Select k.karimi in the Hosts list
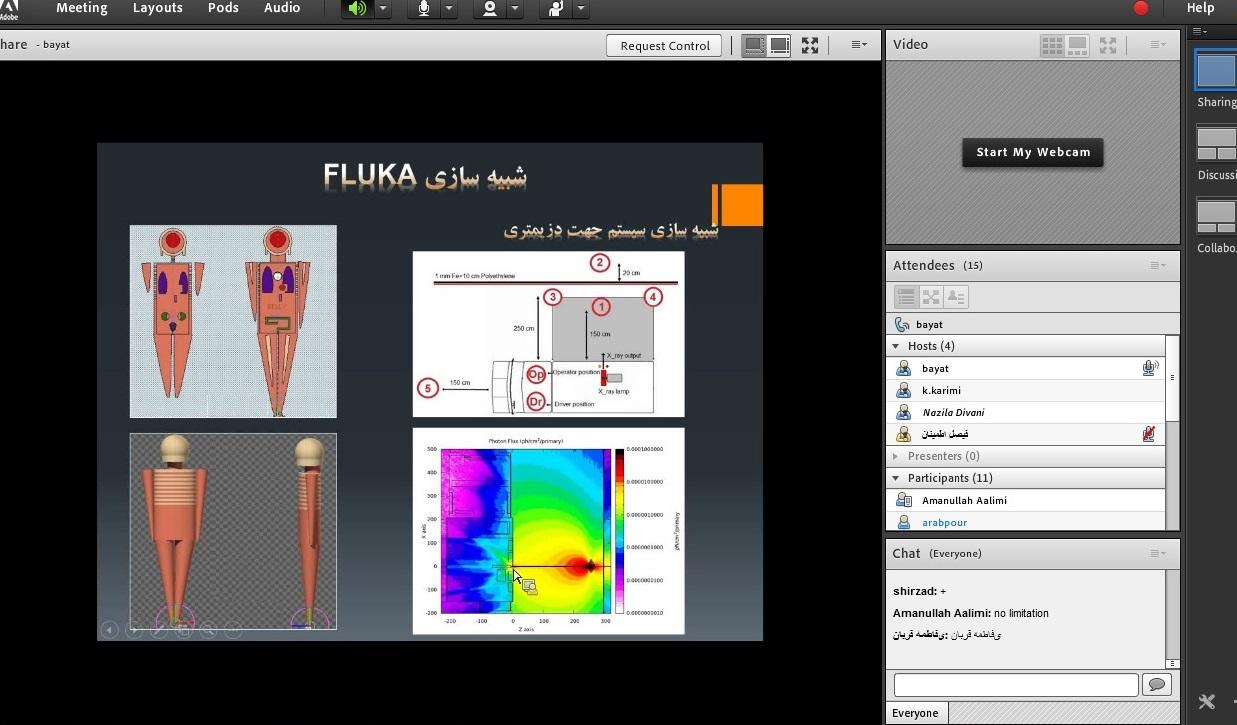 click(1026, 390)
